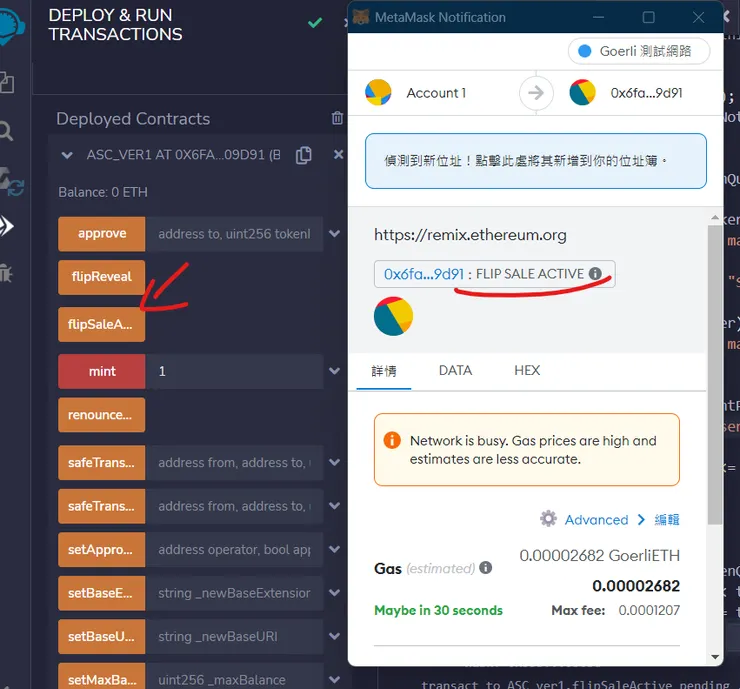Click the MetaMask scrollbar up arrow
Screen dimensions: 740x689
[x=715, y=218]
